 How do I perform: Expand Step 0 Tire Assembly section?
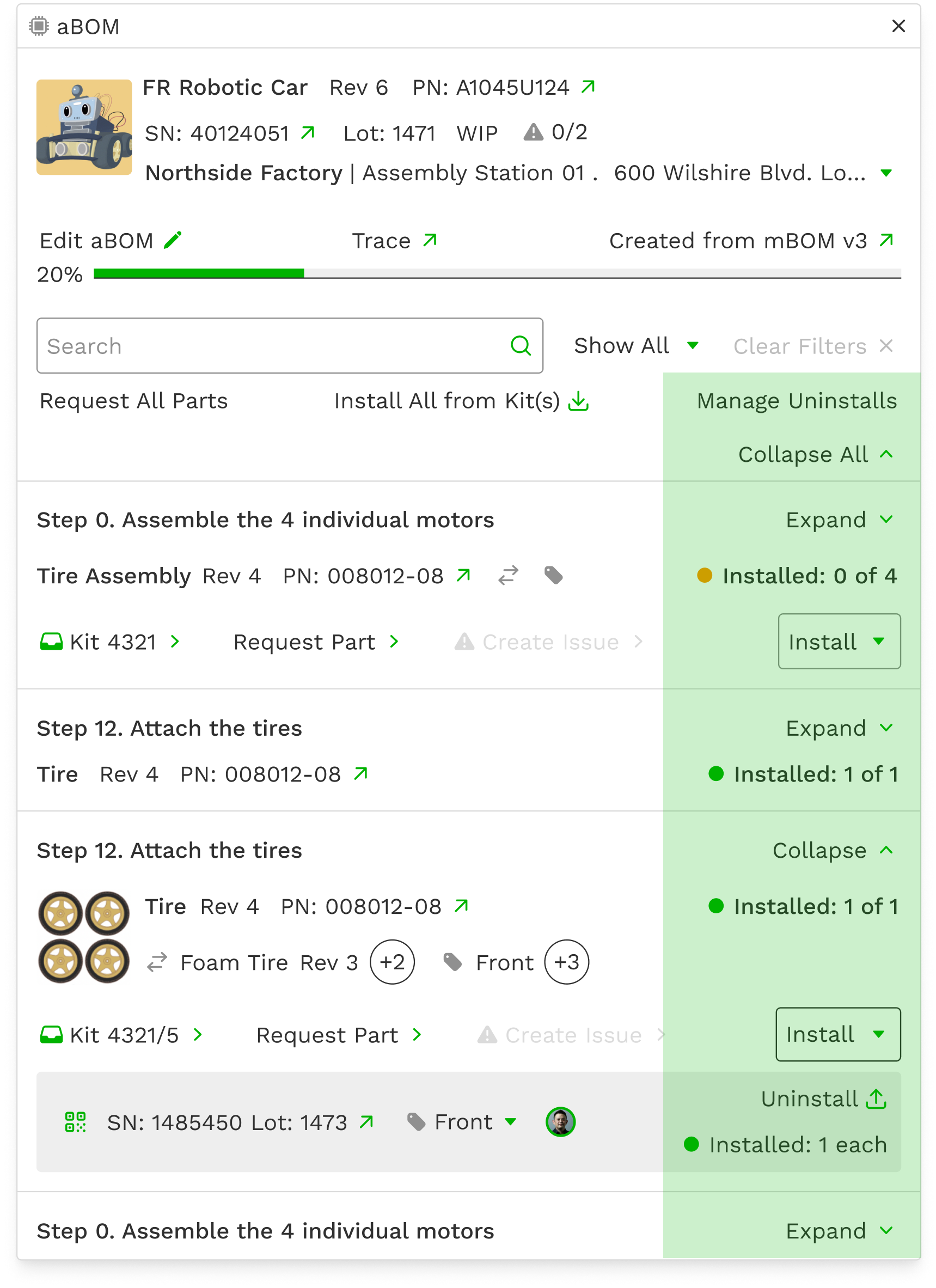[x=840, y=520]
